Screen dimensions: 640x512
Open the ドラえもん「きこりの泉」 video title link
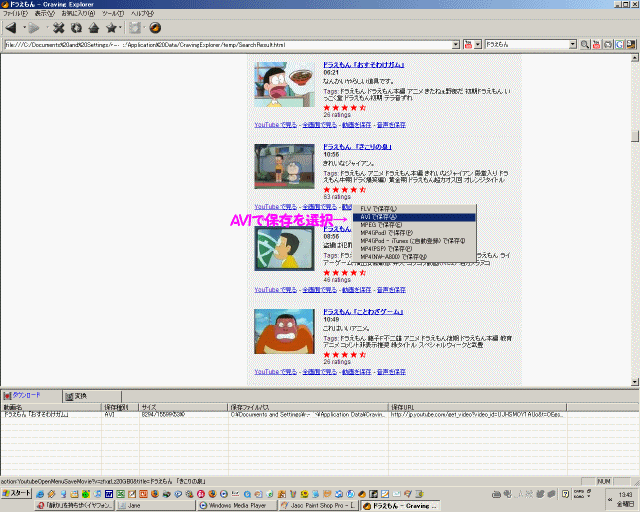(357, 147)
